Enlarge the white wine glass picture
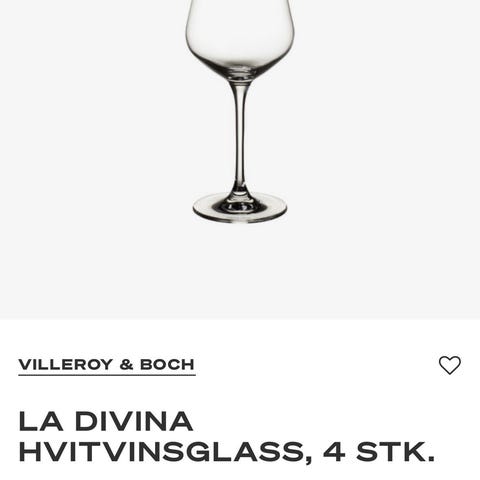Image resolution: width=480 pixels, height=480 pixels. (x=240, y=159)
